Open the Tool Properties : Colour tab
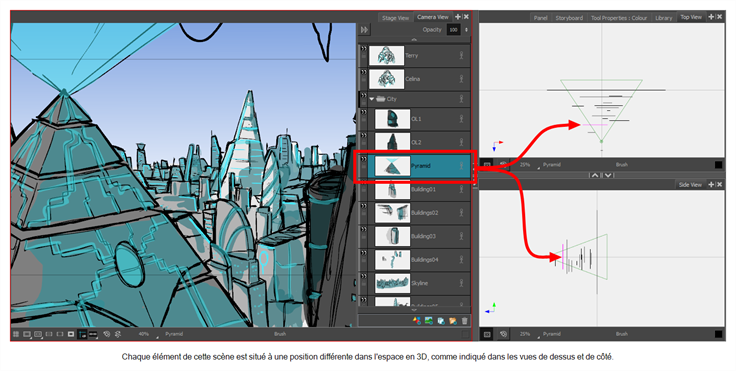Viewport: 736px width, 371px height. click(619, 18)
